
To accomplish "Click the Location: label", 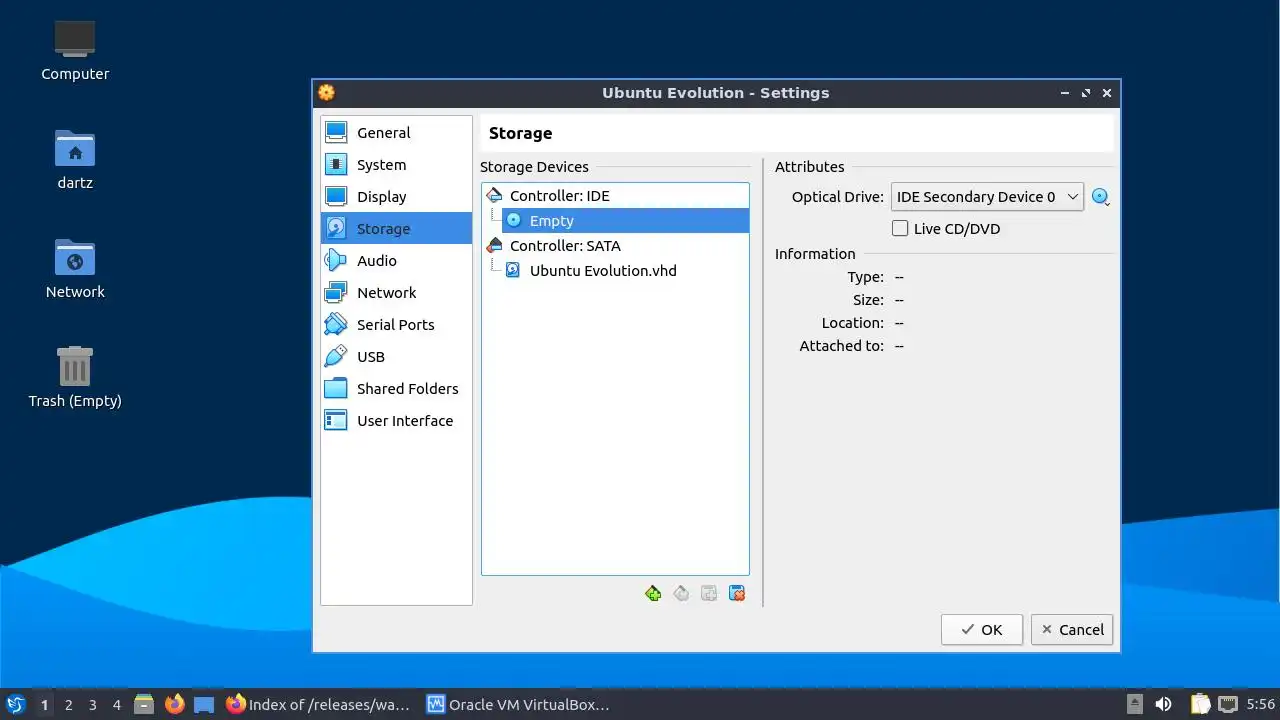I will click(852, 323).
